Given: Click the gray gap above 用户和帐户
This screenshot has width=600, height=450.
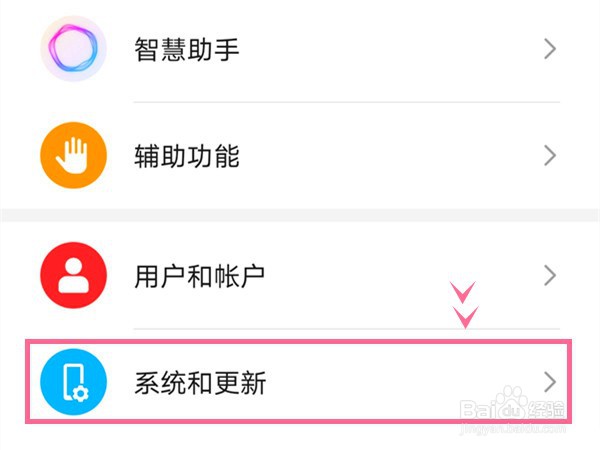Looking at the screenshot, I should pyautogui.click(x=300, y=215).
